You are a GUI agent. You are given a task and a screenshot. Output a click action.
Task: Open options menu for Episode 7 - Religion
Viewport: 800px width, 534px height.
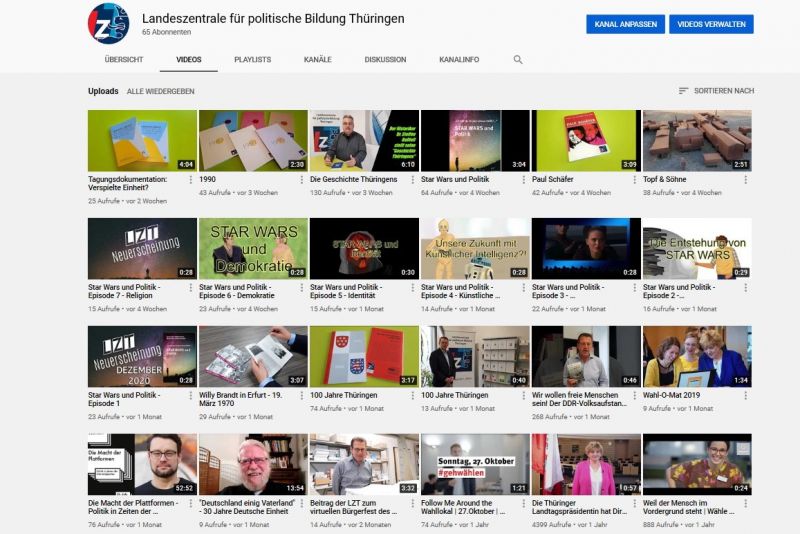[x=191, y=288]
